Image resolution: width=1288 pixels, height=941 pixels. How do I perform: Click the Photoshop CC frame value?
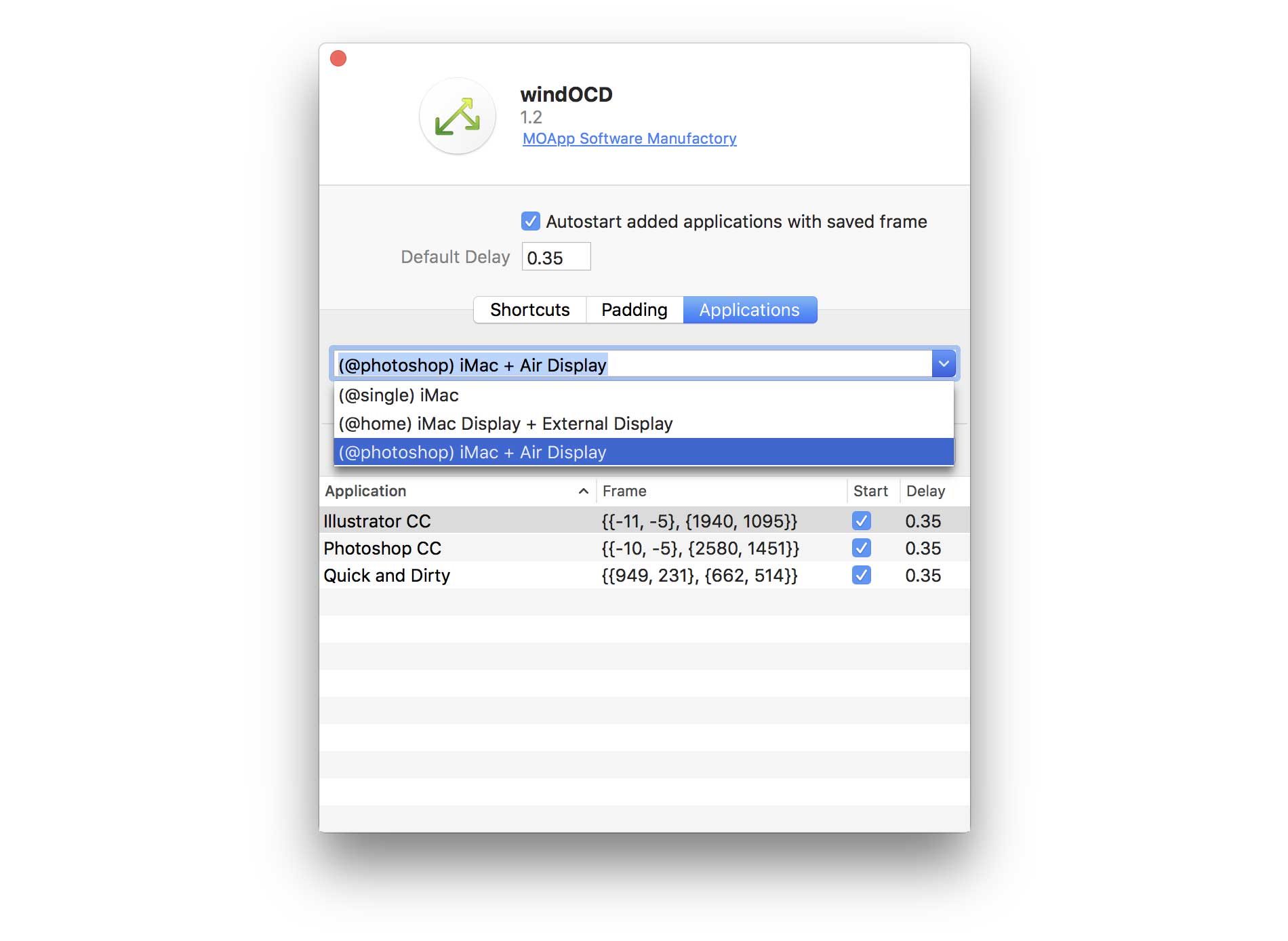click(x=701, y=548)
